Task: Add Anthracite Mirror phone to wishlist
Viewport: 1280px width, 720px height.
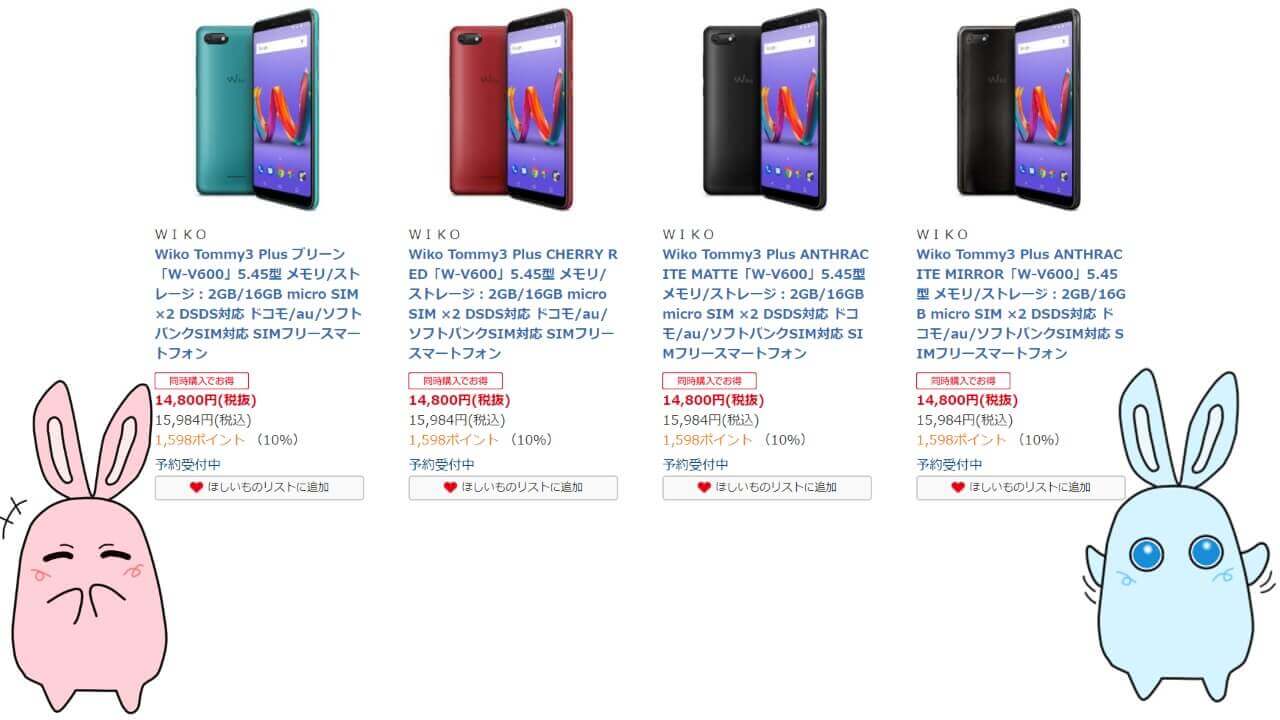Action: (1021, 487)
